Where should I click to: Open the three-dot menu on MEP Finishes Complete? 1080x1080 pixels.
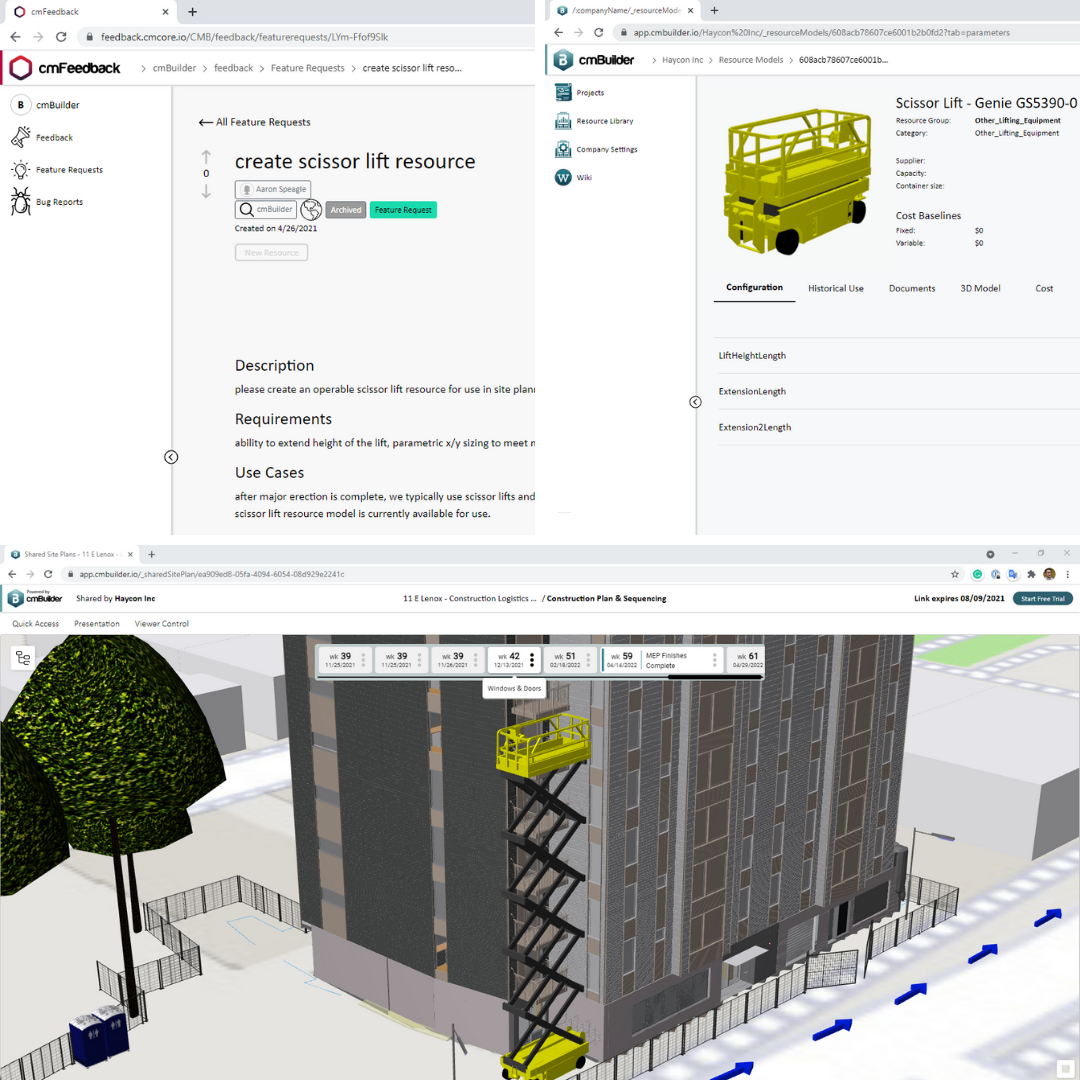tap(715, 660)
